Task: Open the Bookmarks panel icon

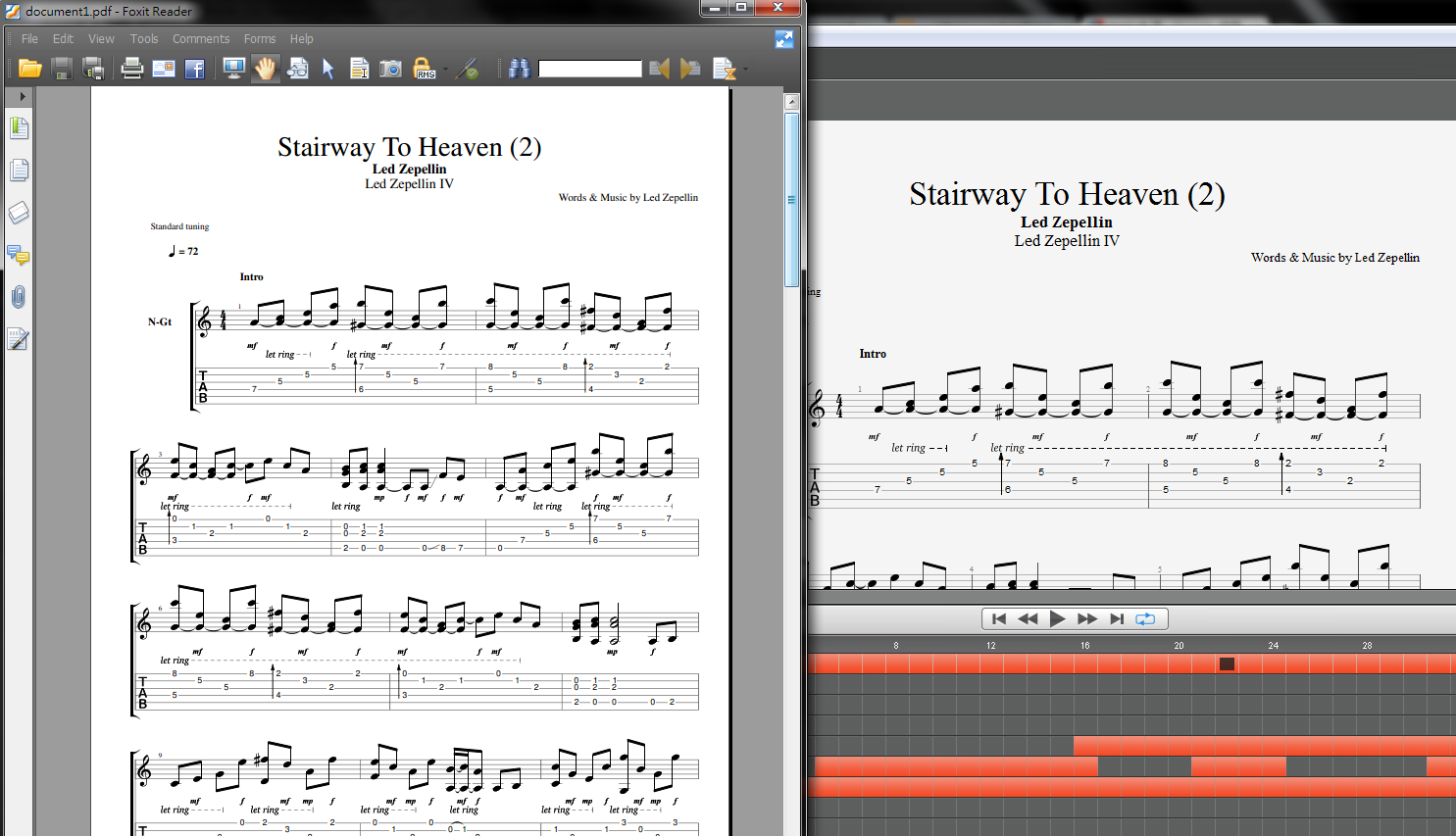Action: [19, 128]
